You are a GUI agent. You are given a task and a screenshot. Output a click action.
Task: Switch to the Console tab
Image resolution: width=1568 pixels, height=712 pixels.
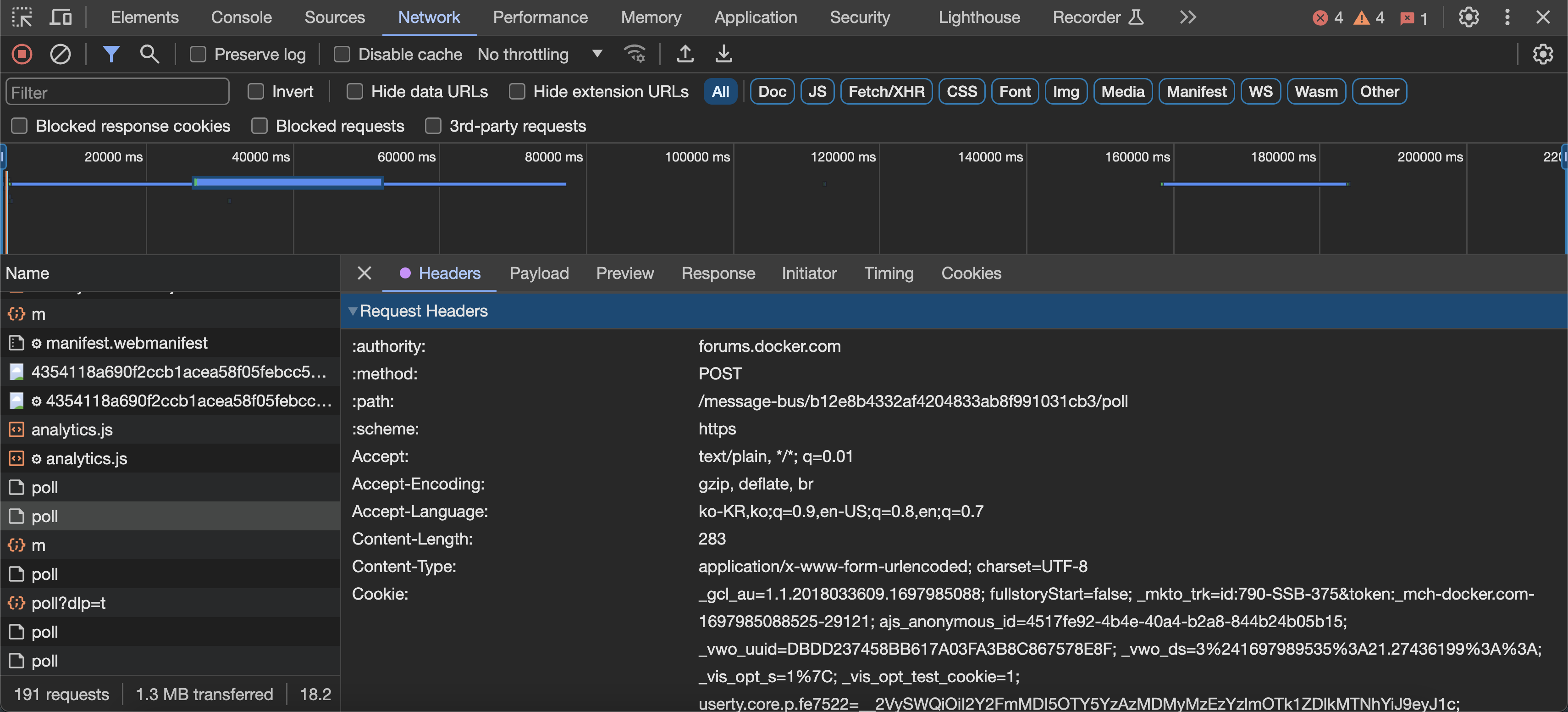pos(241,17)
